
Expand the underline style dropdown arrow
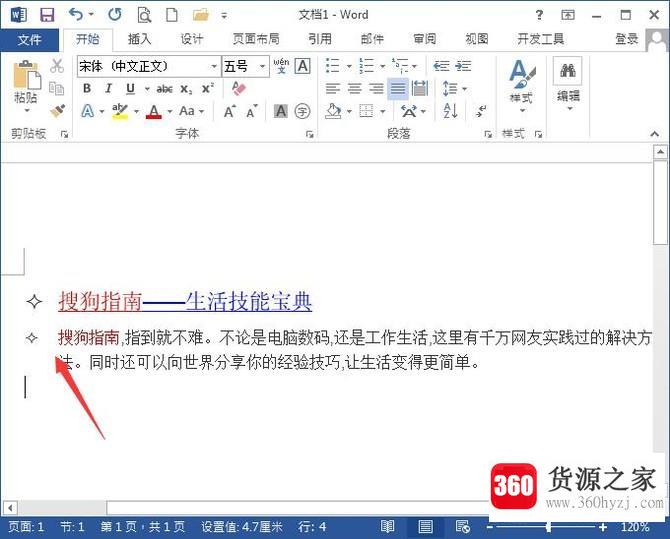(x=147, y=89)
